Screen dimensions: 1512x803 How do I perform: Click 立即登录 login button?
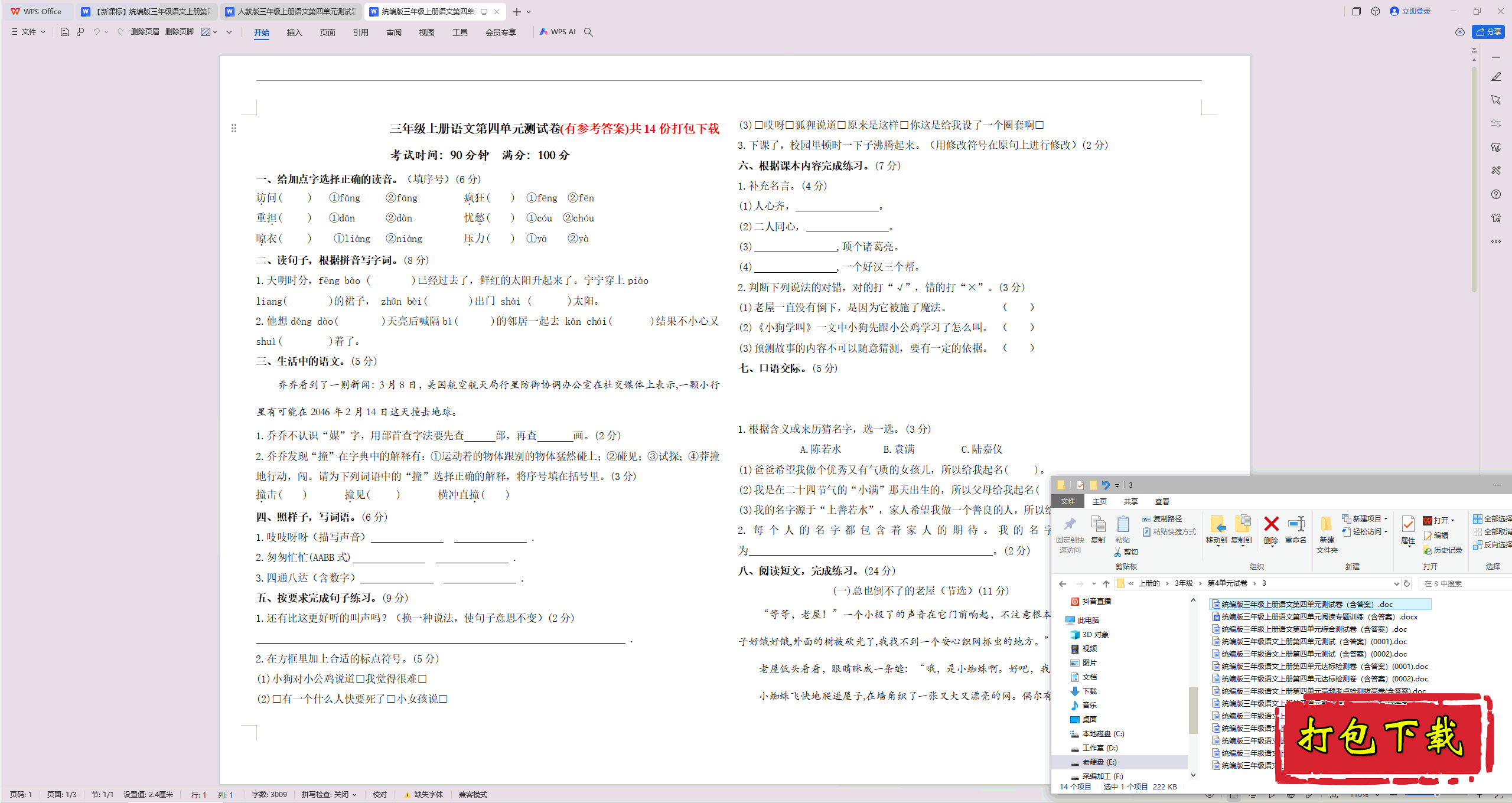tap(1410, 11)
